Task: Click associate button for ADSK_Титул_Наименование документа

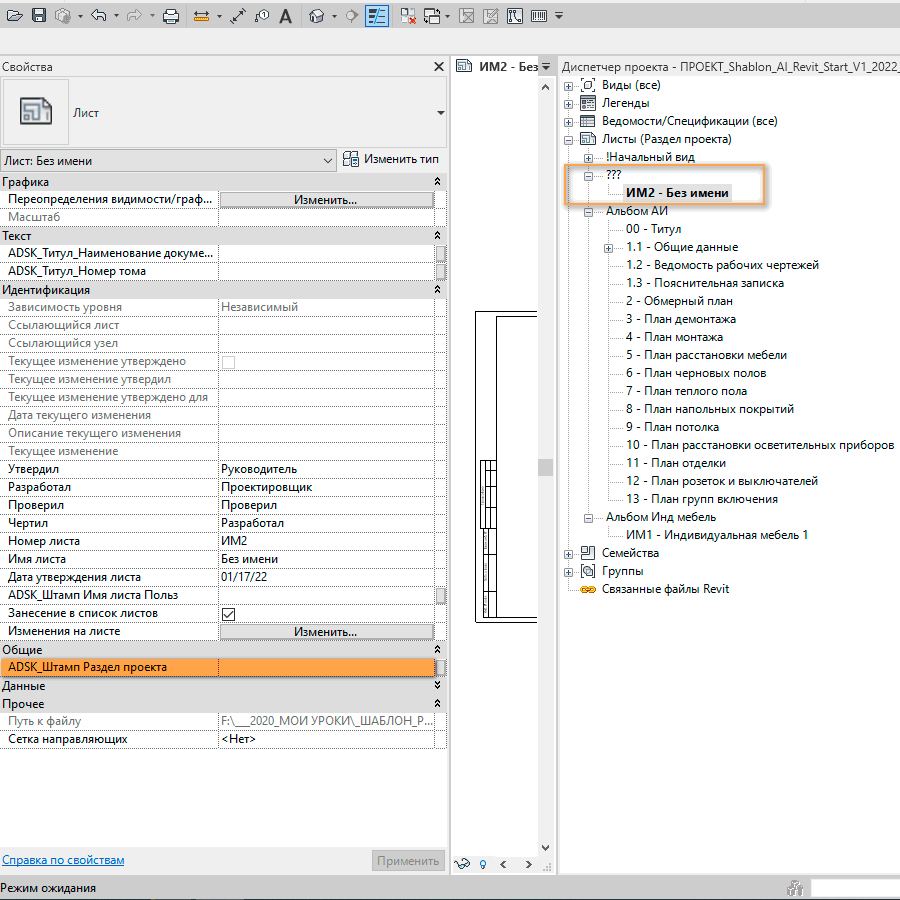Action: [441, 253]
